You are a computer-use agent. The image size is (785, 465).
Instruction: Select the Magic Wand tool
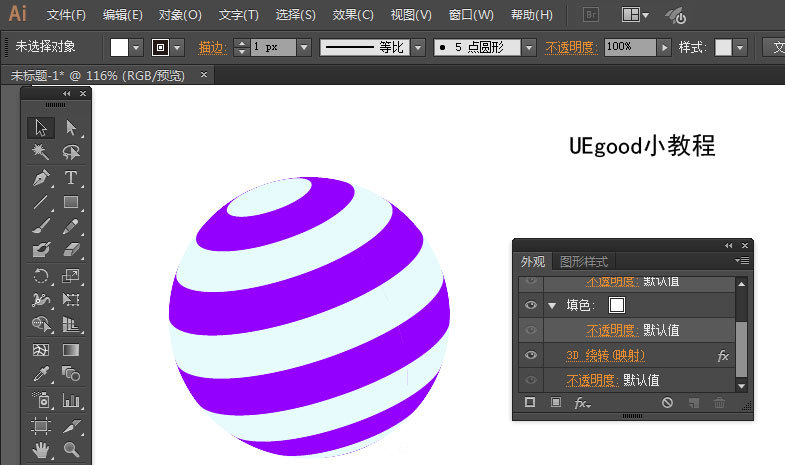point(41,152)
